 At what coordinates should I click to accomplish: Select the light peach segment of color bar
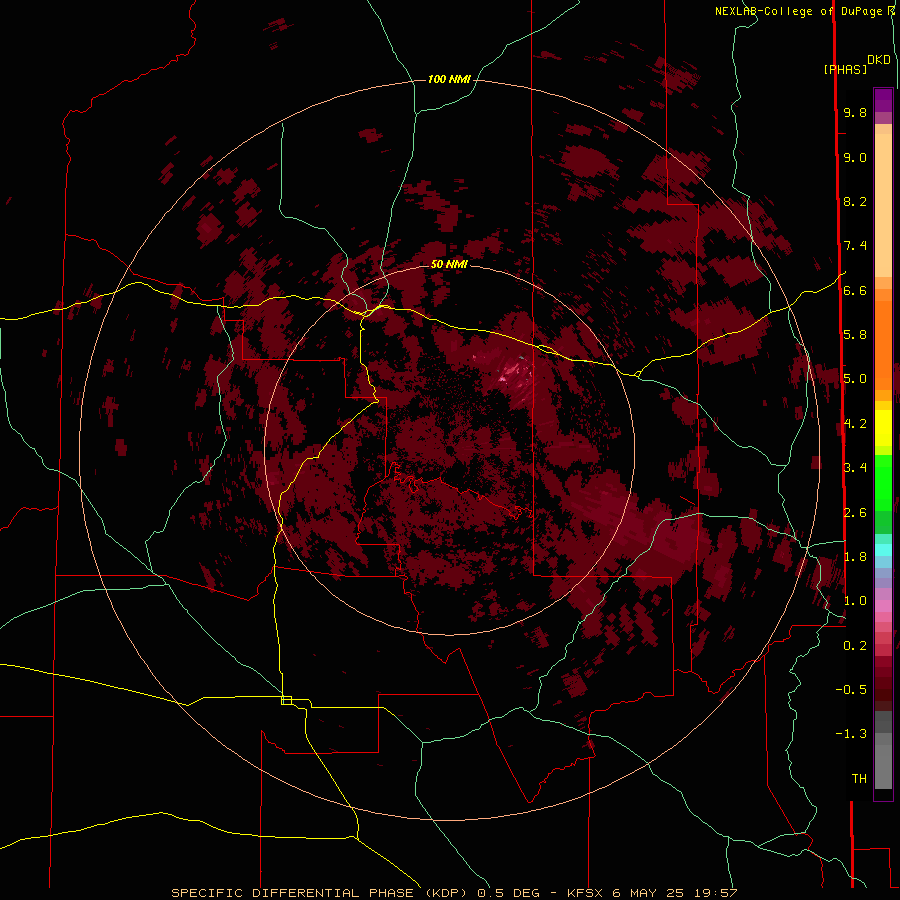(883, 204)
